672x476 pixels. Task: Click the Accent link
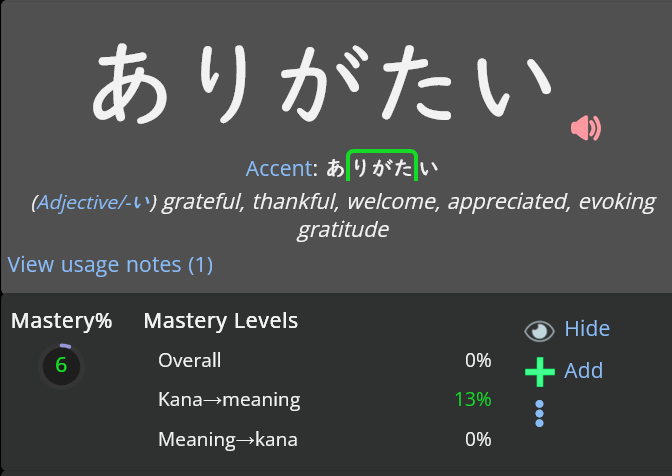point(278,168)
